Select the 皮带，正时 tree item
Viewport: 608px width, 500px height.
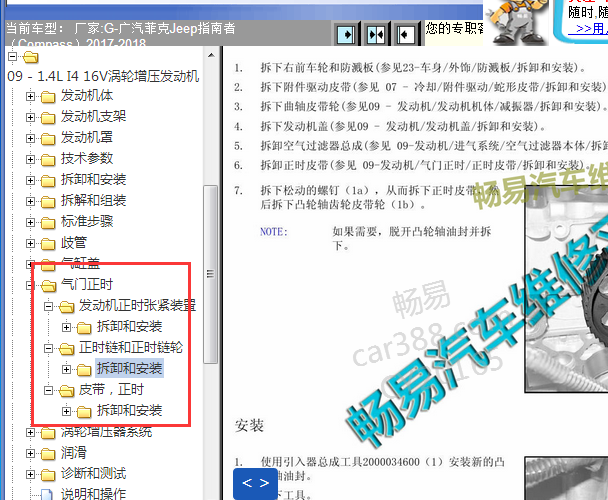coord(111,389)
